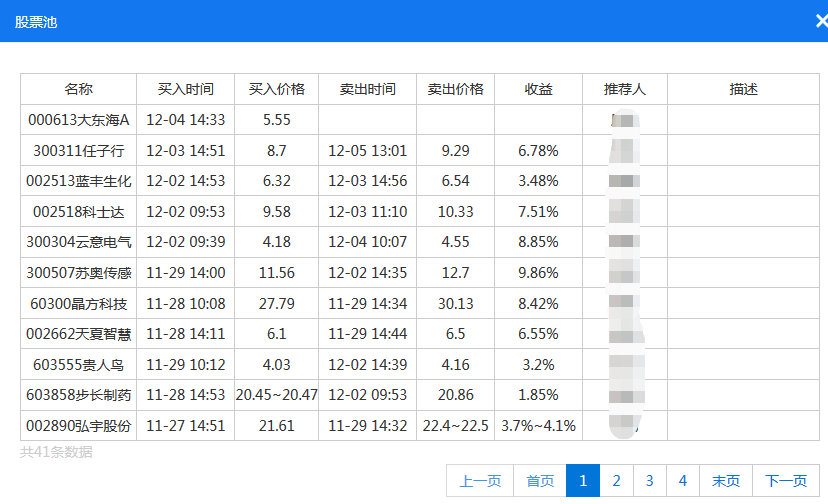Viewport: 828px width, 504px height.
Task: Click the 6.78% return cell
Action: (x=538, y=151)
